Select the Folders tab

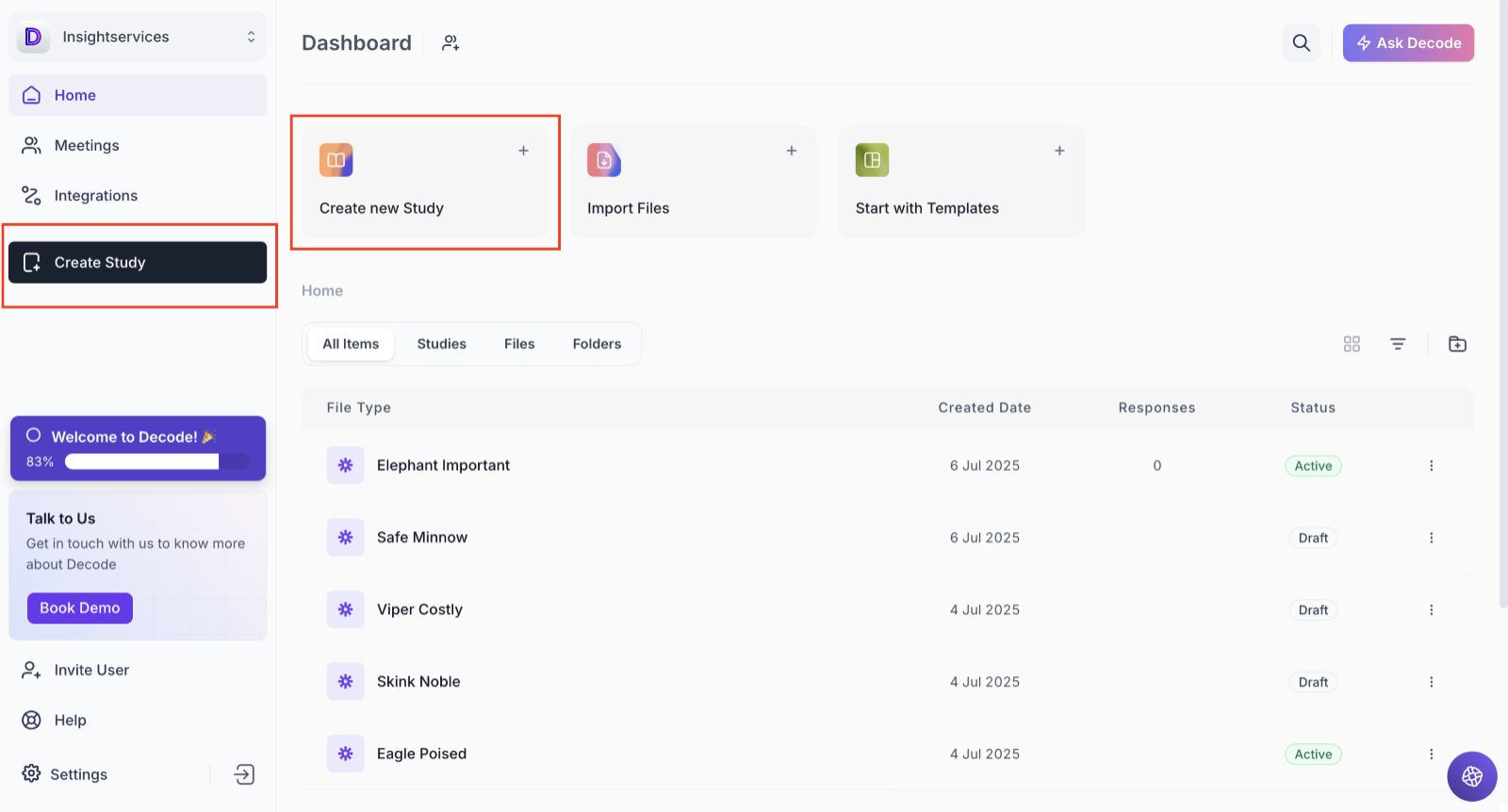(x=597, y=344)
